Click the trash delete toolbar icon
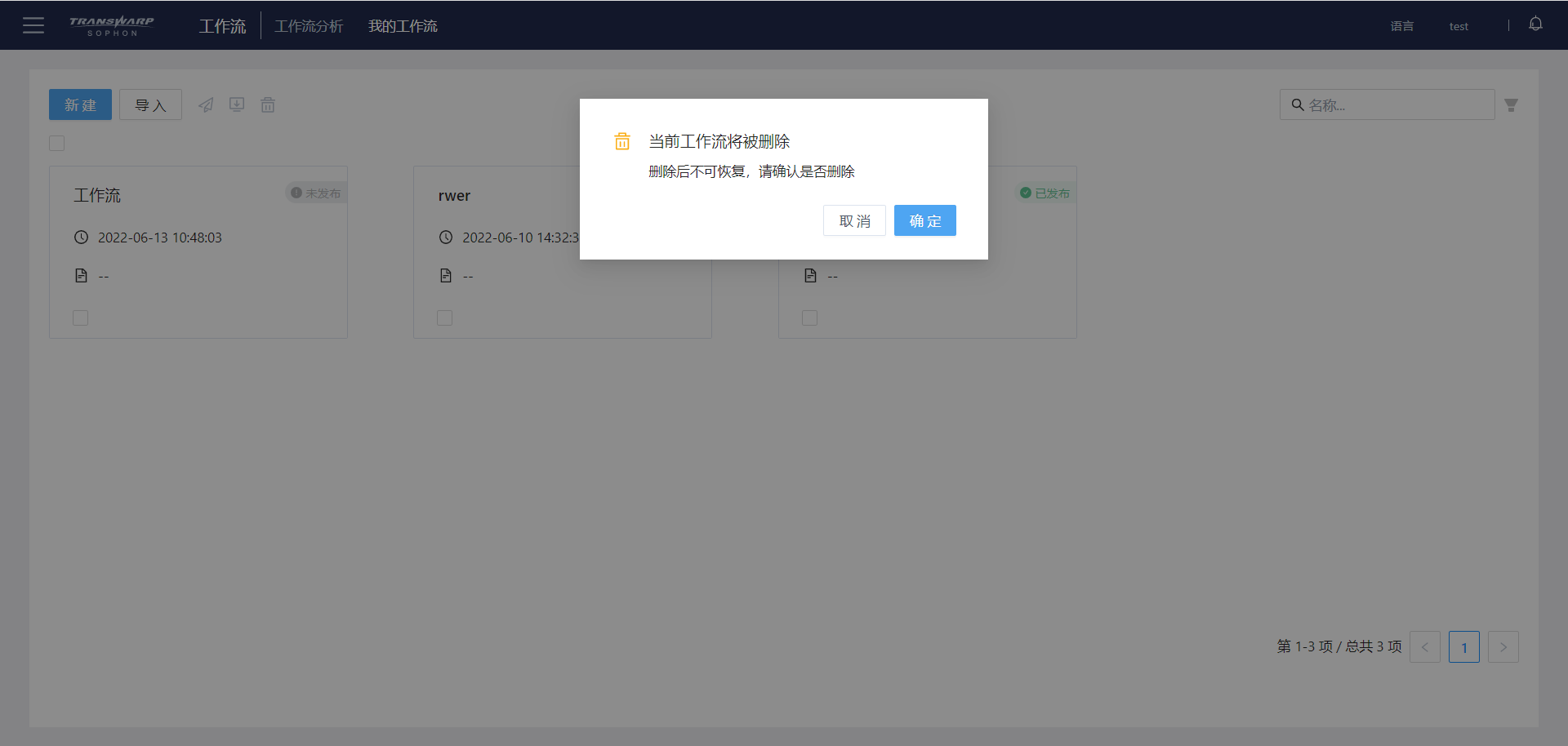1568x746 pixels. pos(268,104)
